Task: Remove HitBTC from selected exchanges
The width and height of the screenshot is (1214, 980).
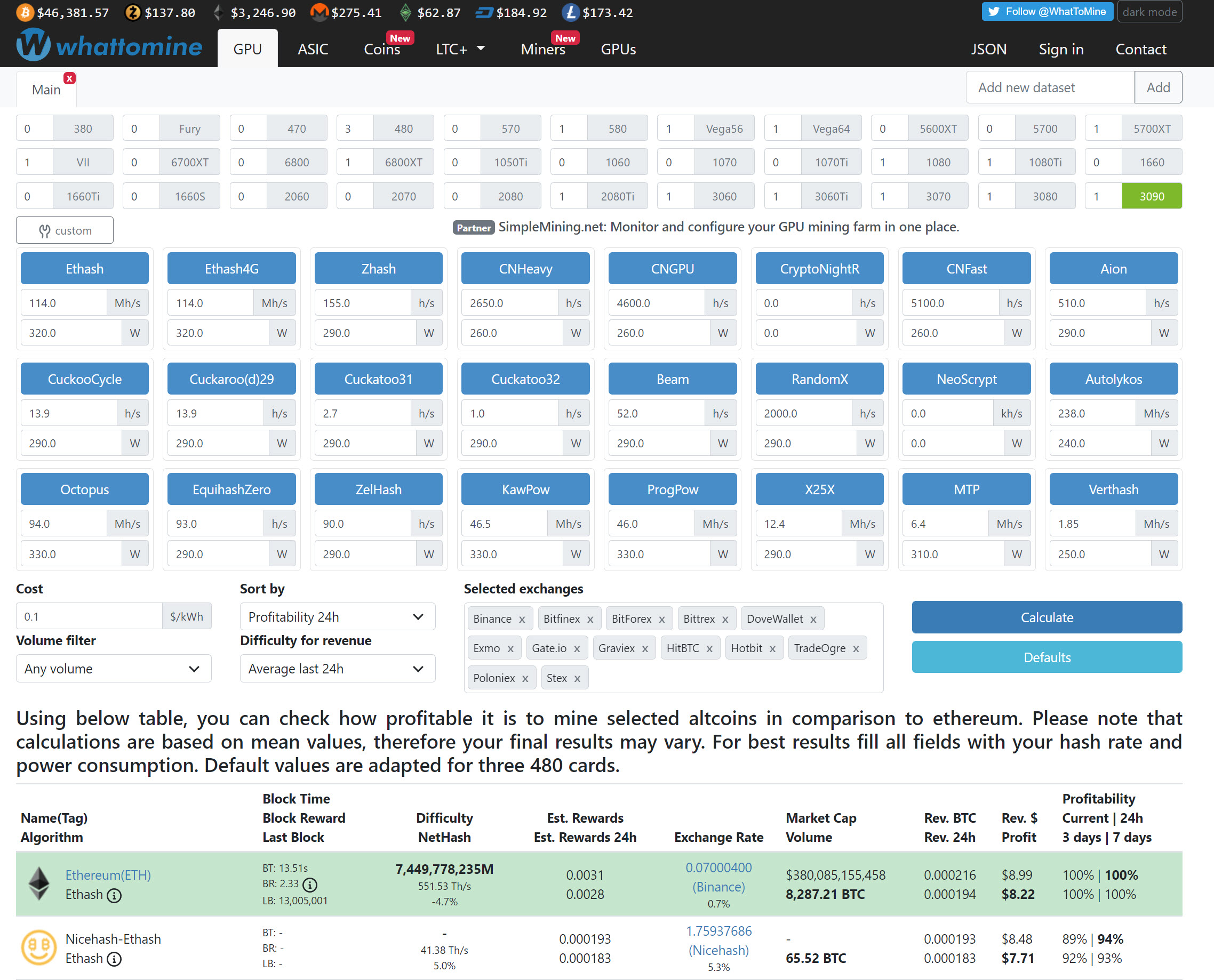Action: [709, 649]
